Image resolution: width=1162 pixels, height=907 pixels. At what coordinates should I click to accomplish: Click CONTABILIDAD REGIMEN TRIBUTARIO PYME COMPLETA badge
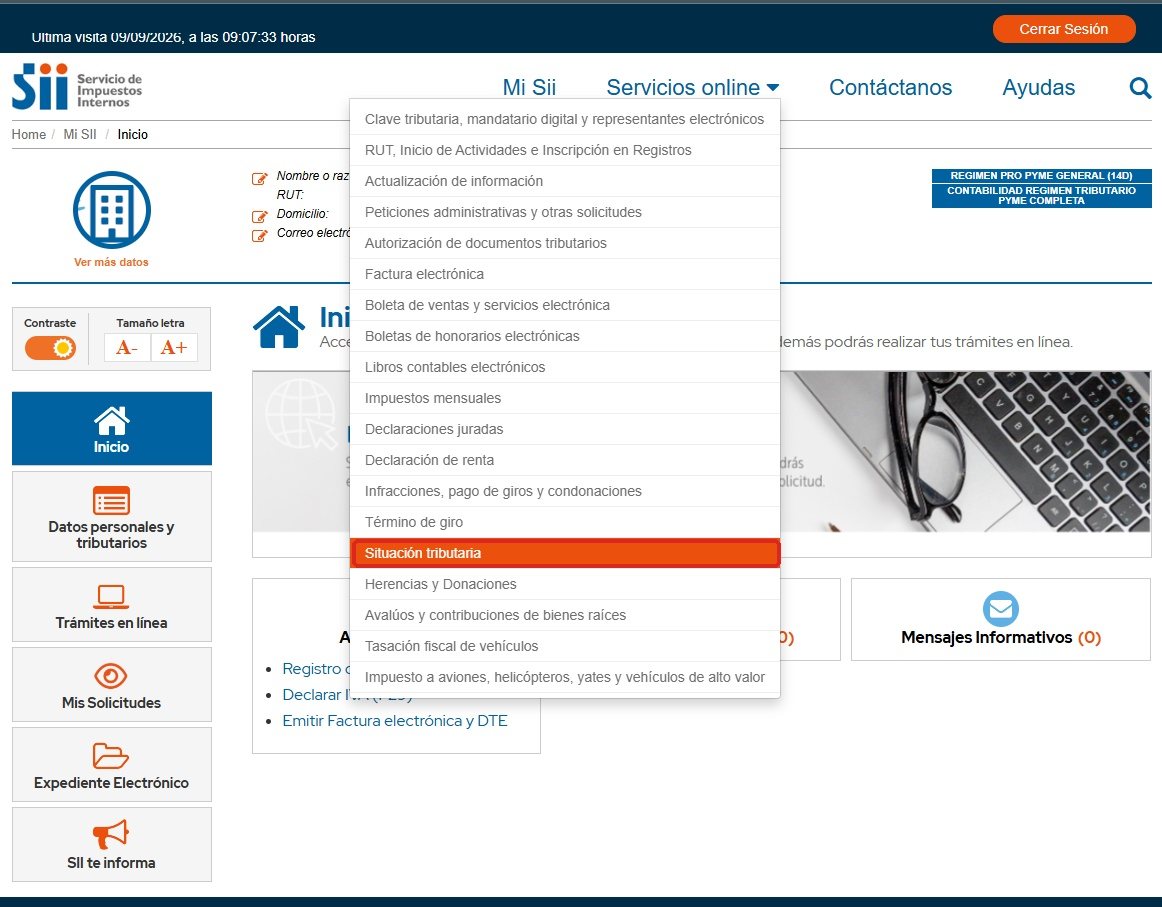click(1041, 196)
